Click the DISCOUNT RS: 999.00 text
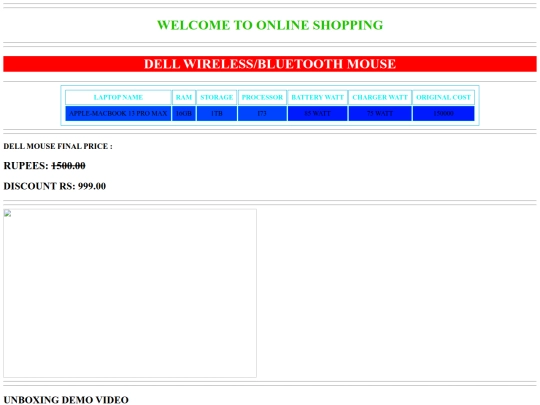Viewport: 540px width, 405px height. coord(55,186)
